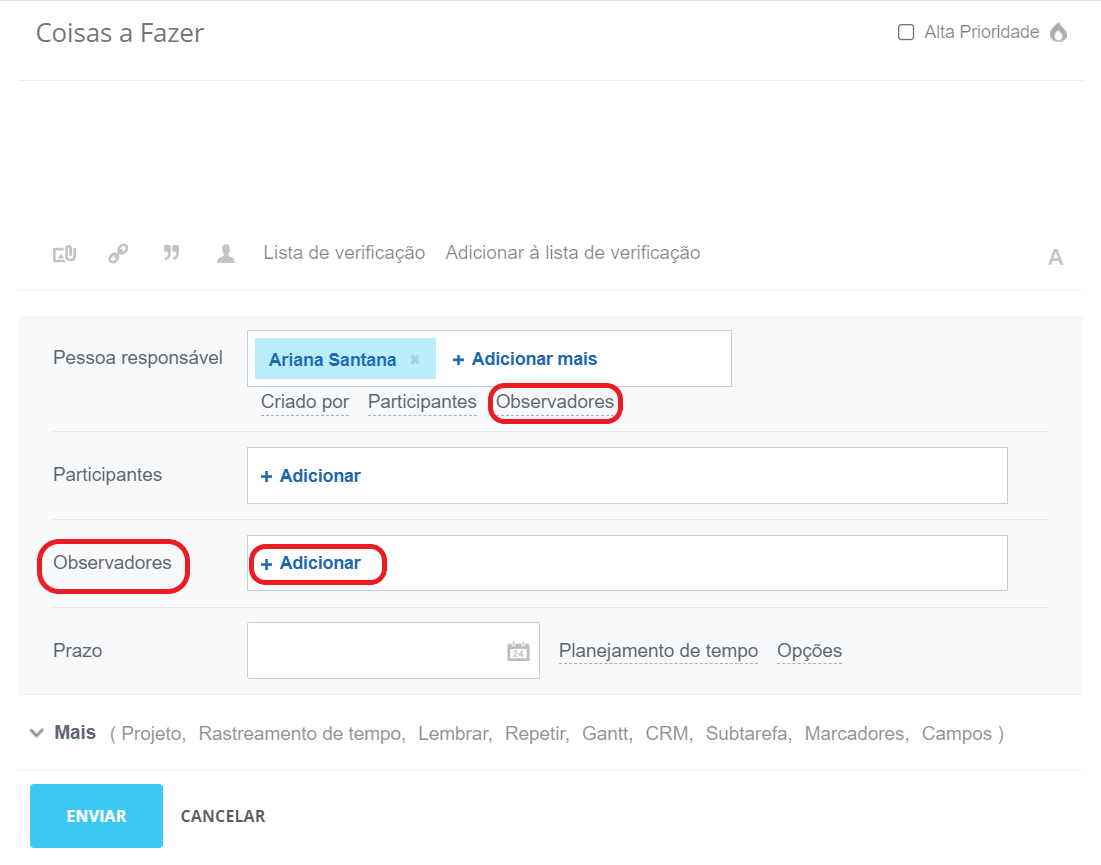Click Adicionar in the Observadores field
Image resolution: width=1101 pixels, height=865 pixels.
tap(311, 563)
